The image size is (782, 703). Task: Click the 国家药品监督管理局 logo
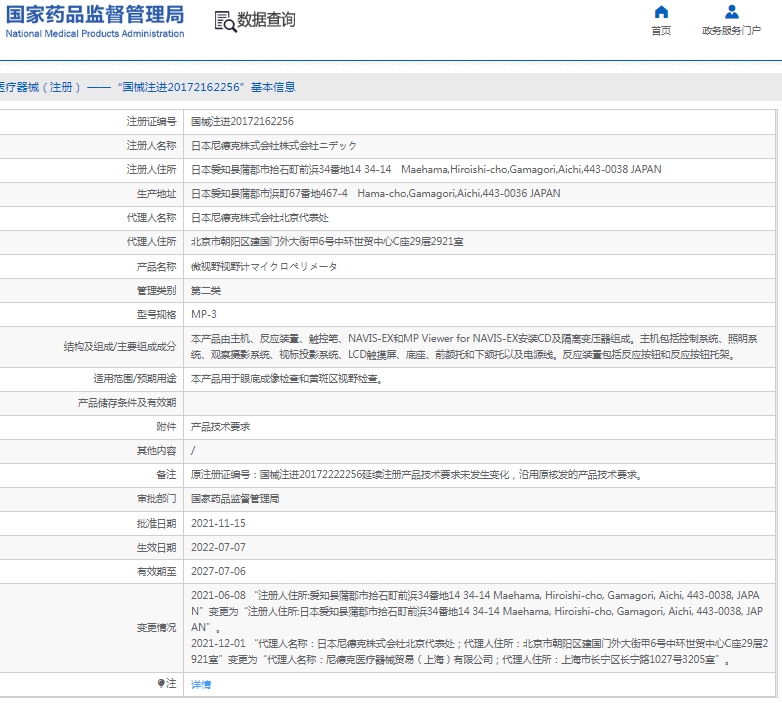click(x=95, y=21)
